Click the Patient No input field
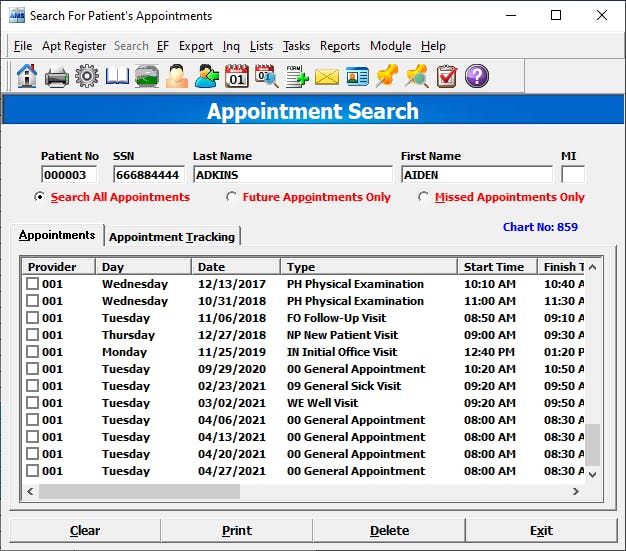This screenshot has width=626, height=551. point(69,175)
